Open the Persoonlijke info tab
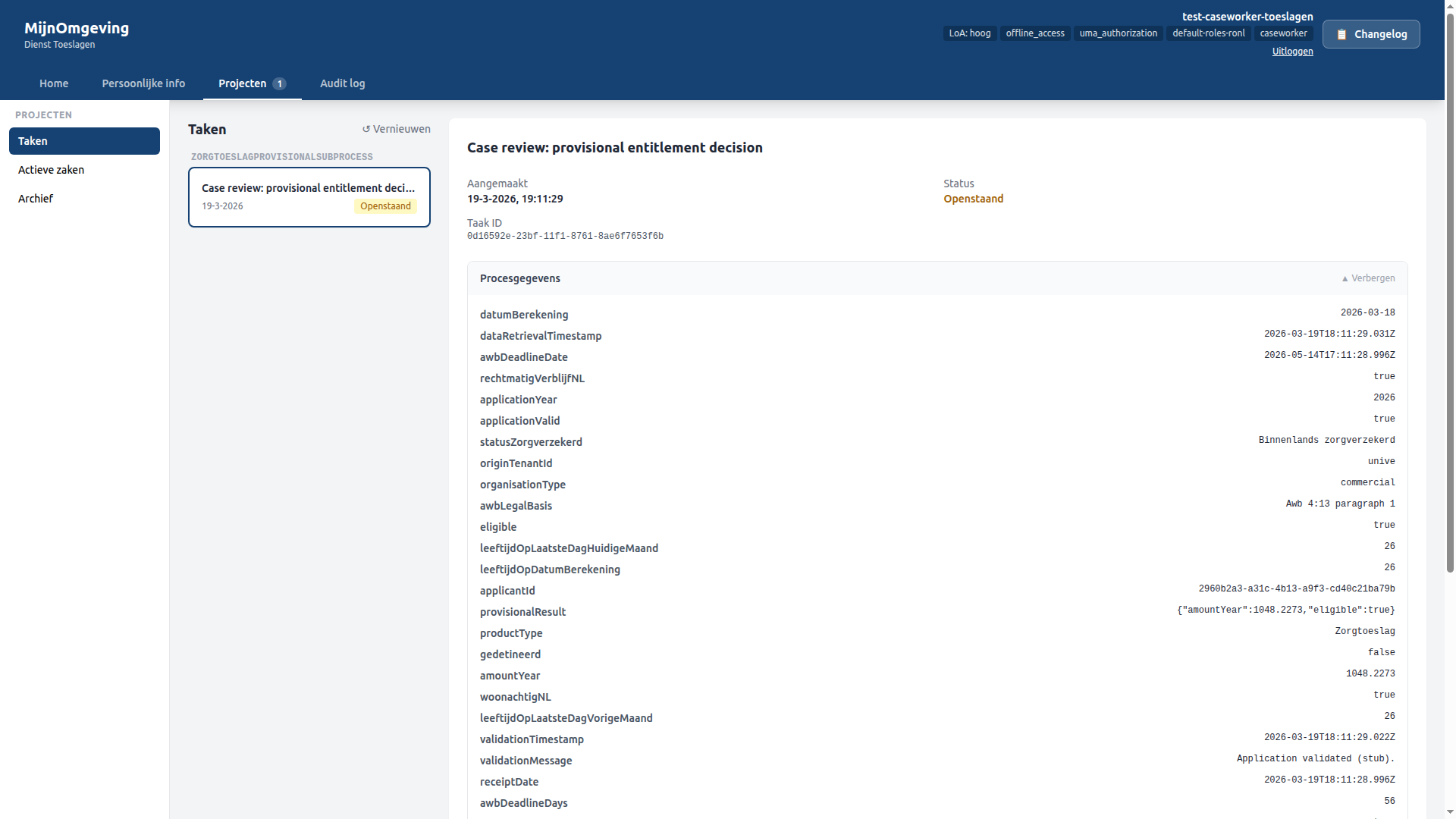The height and width of the screenshot is (819, 1456). coord(143,83)
